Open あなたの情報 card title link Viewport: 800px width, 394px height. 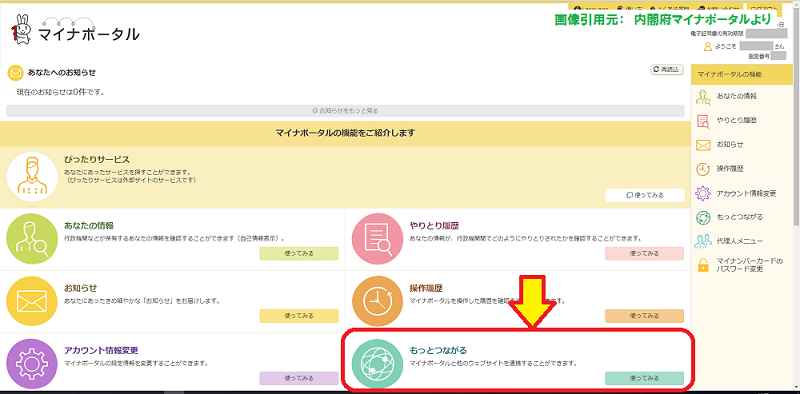89,225
